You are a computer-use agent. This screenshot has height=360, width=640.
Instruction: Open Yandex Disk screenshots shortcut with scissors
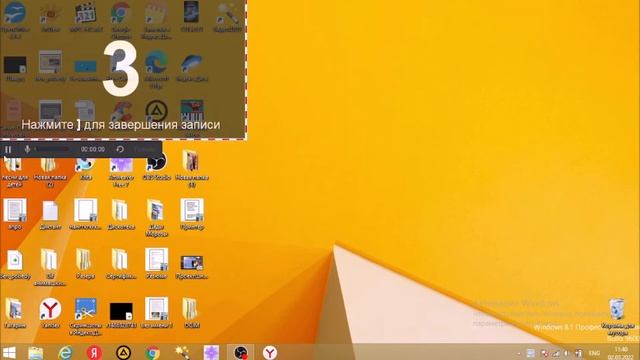[85, 316]
